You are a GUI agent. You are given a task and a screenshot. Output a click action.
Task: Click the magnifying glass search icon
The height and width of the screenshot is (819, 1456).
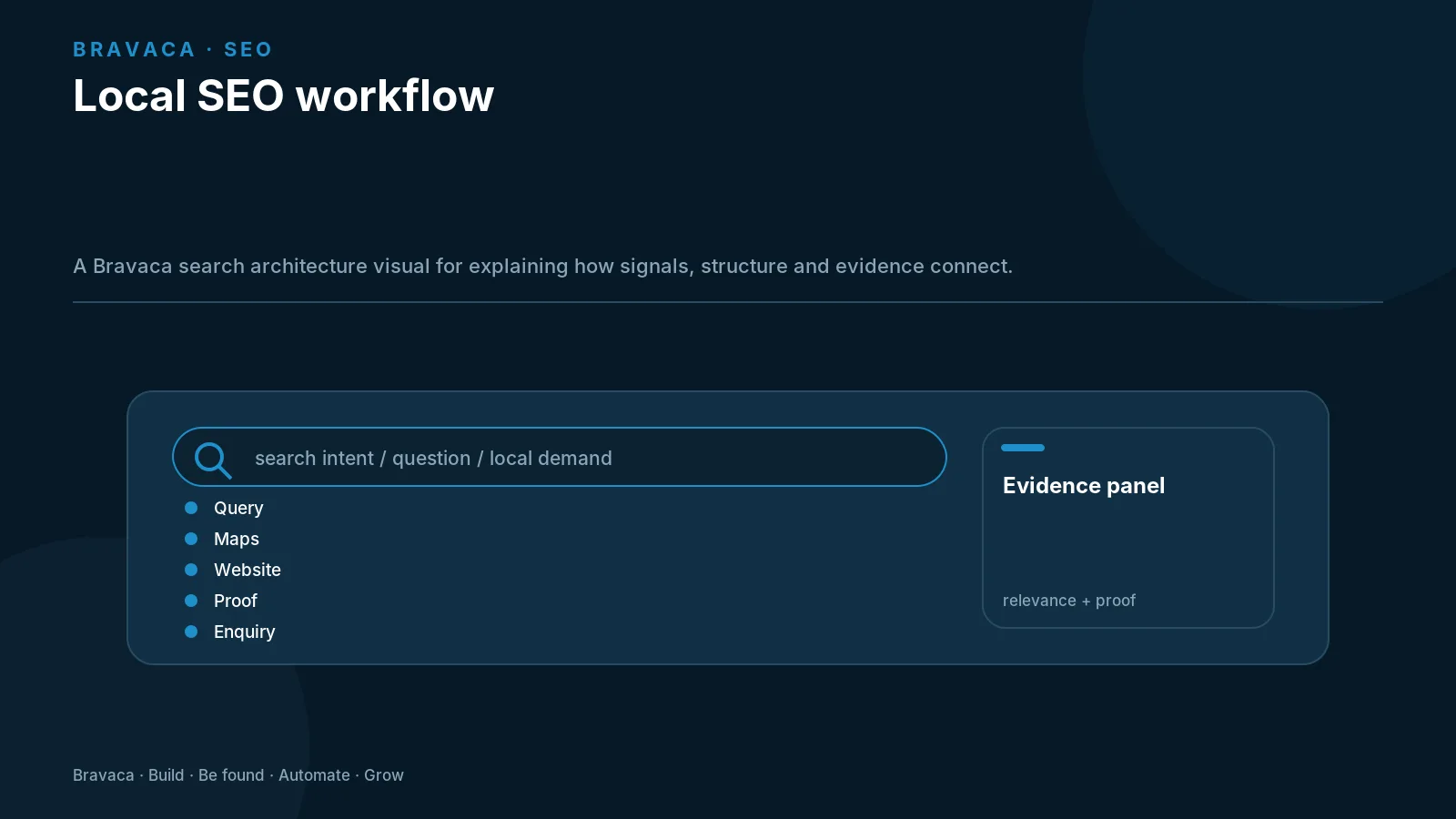213,460
